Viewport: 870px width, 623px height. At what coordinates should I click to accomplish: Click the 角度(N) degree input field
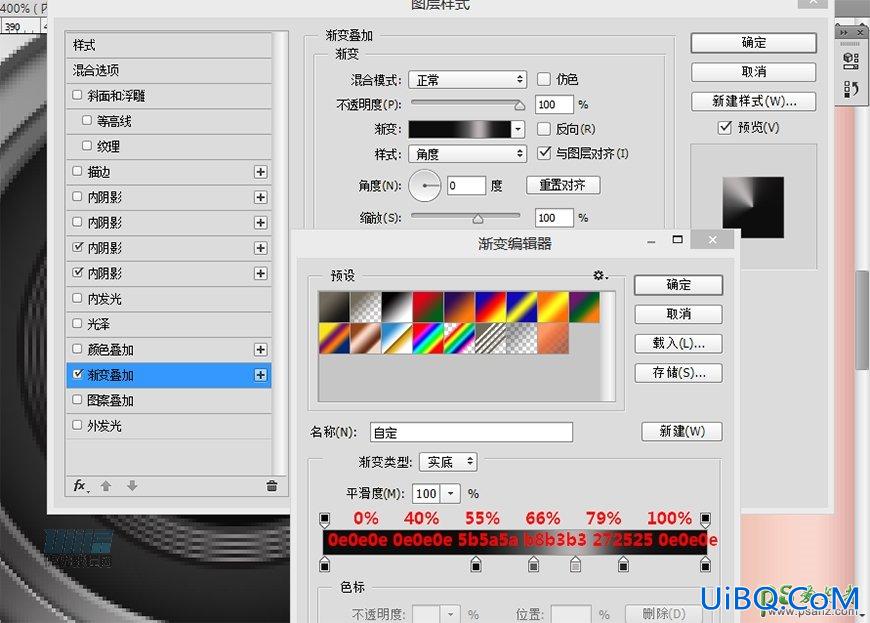point(467,186)
